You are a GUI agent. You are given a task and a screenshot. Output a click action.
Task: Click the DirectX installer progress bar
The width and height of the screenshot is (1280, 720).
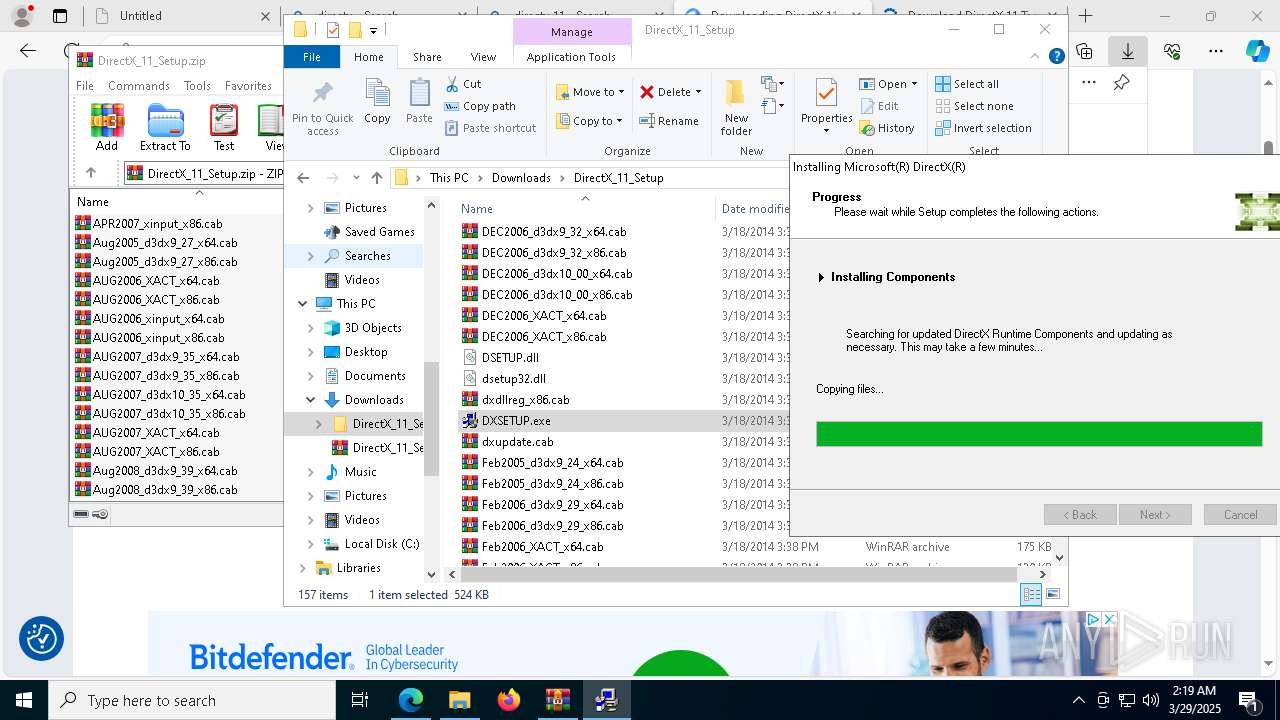click(1039, 434)
